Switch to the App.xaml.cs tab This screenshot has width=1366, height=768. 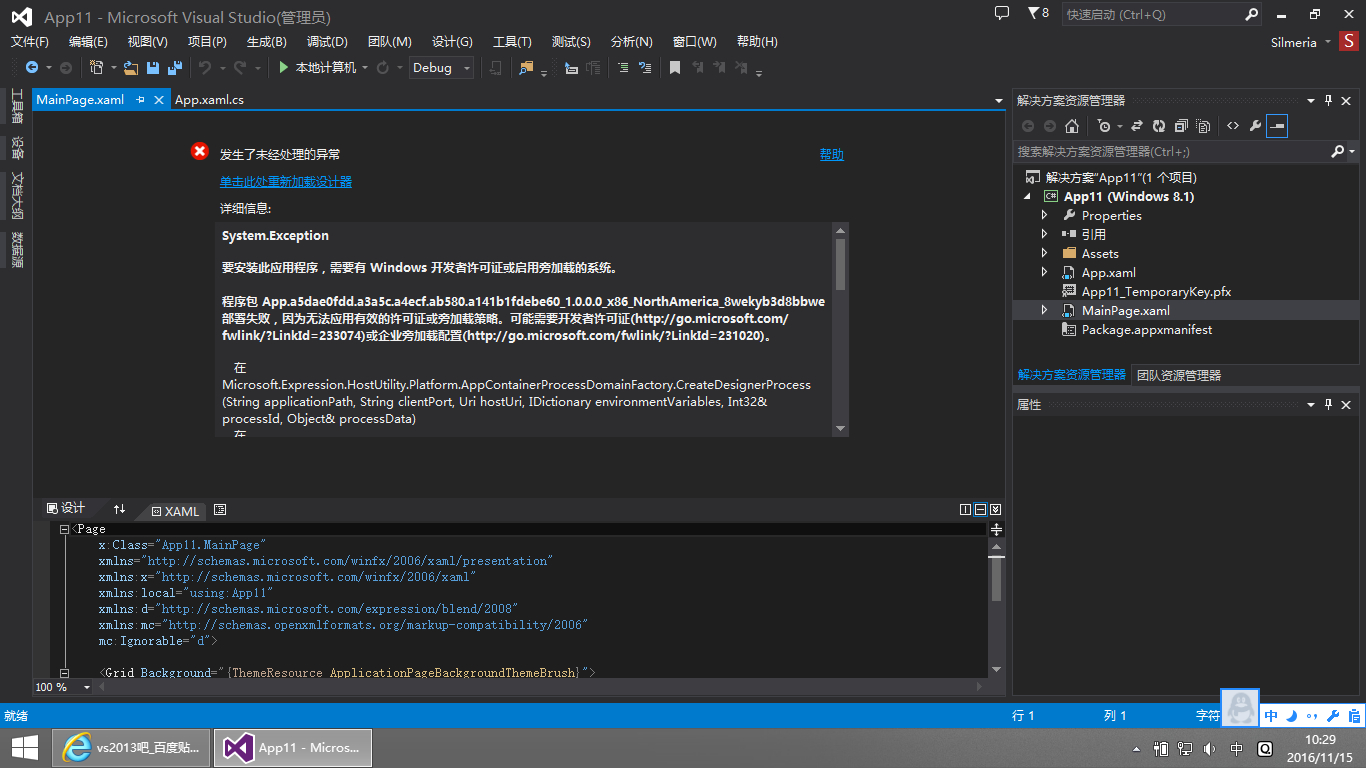[209, 100]
